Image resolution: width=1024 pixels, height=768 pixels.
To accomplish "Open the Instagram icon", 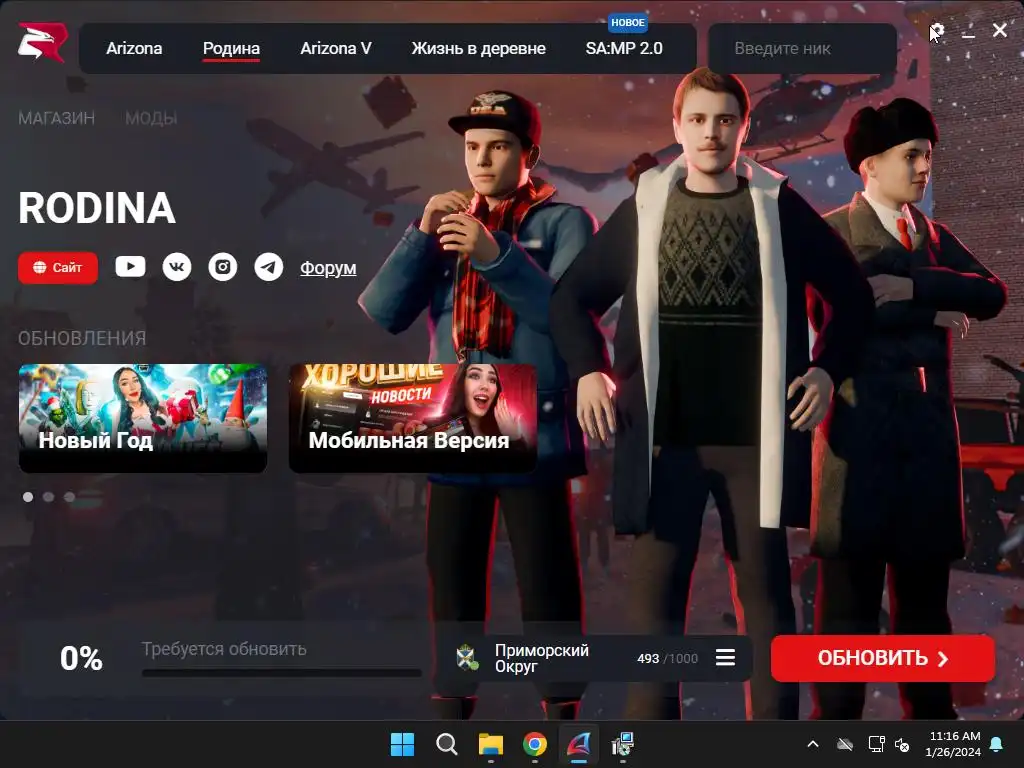I will [x=223, y=266].
